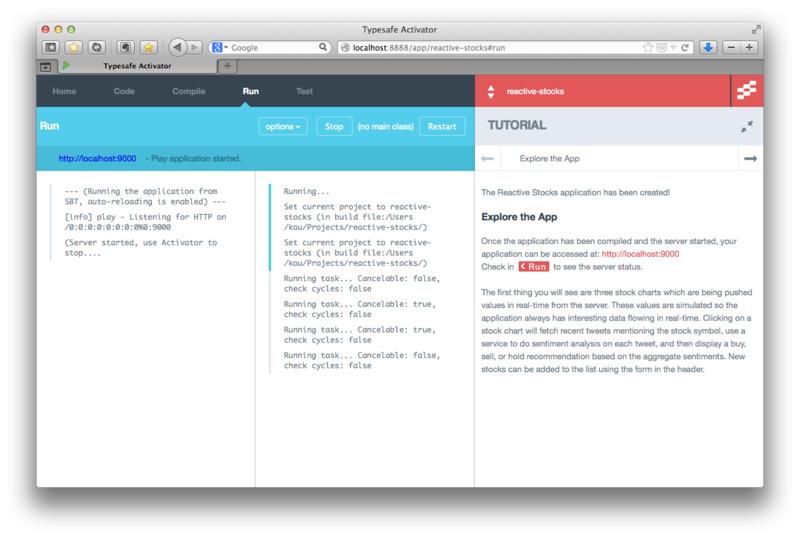Click the sync arrows toolbar icon

pos(96,47)
